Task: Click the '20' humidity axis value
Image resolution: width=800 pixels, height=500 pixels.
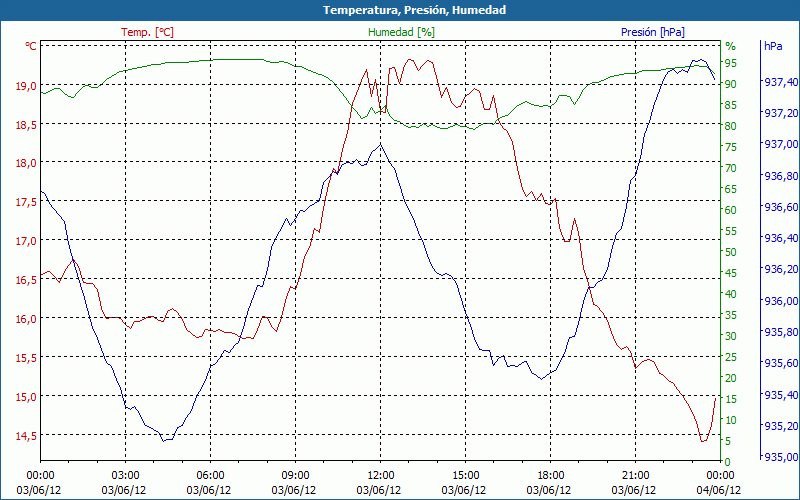Action: tap(731, 378)
